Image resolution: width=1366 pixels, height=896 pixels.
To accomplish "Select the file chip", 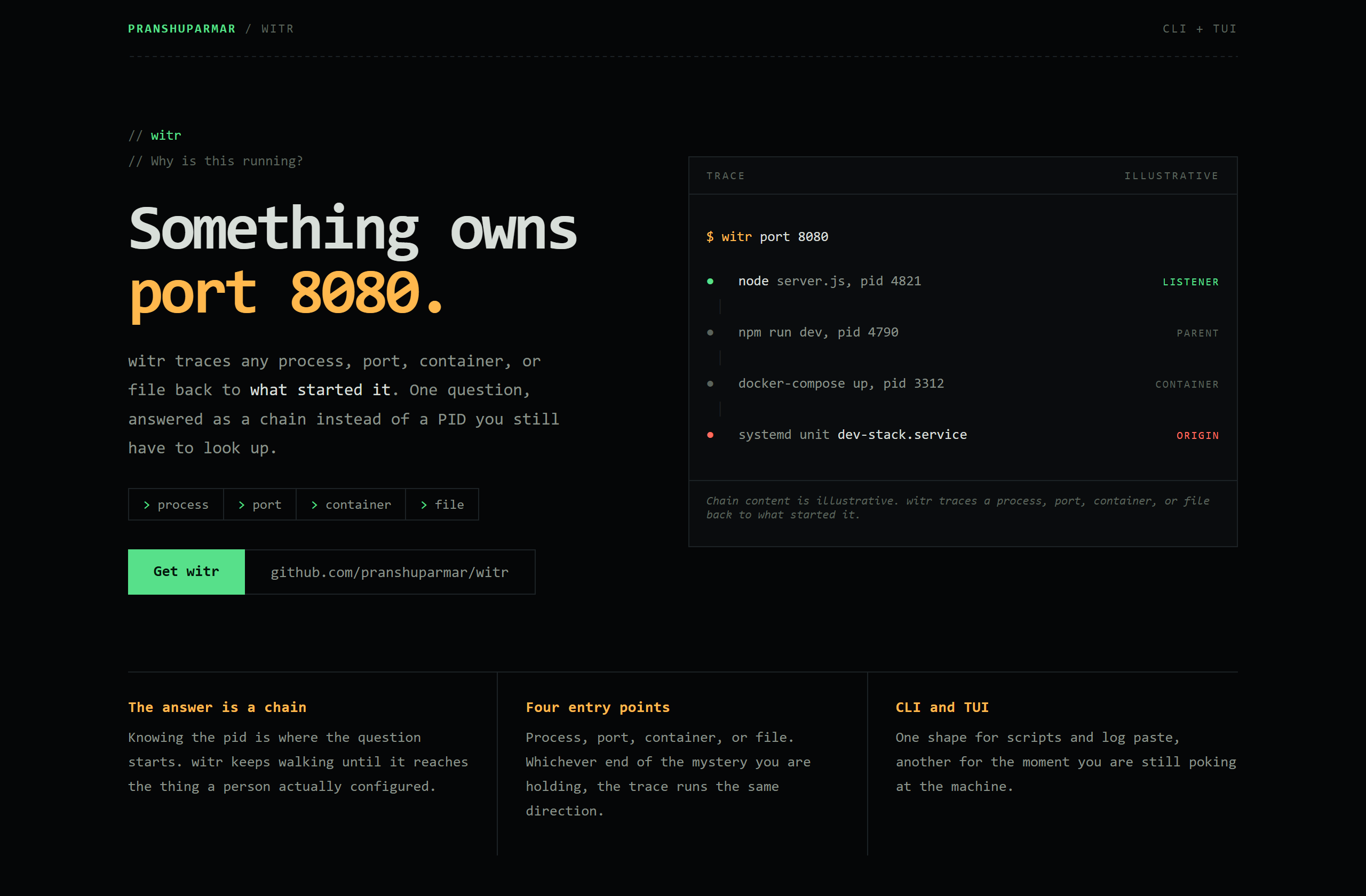I will pos(442,504).
